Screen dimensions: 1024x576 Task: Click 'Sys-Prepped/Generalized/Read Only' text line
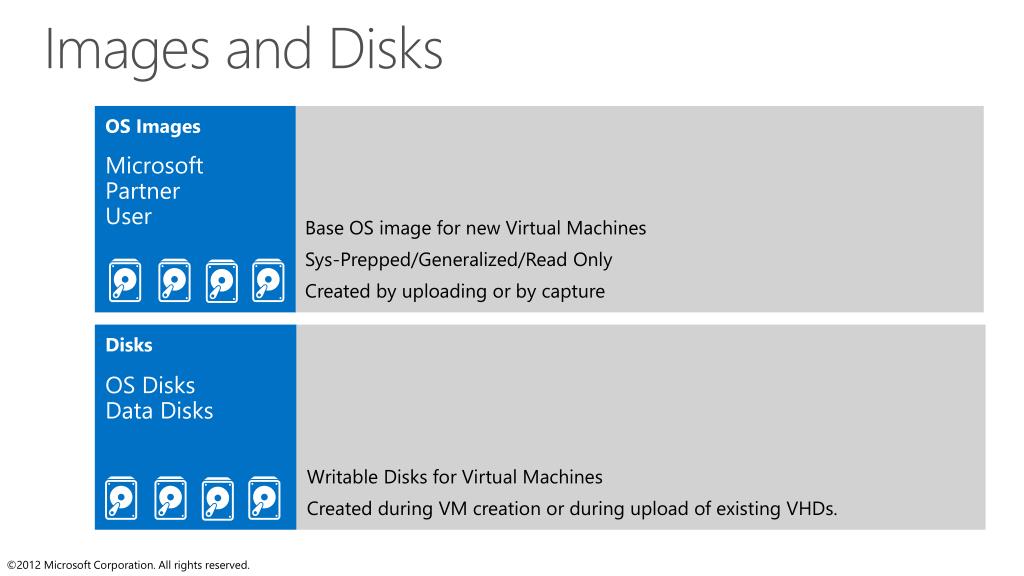point(458,260)
